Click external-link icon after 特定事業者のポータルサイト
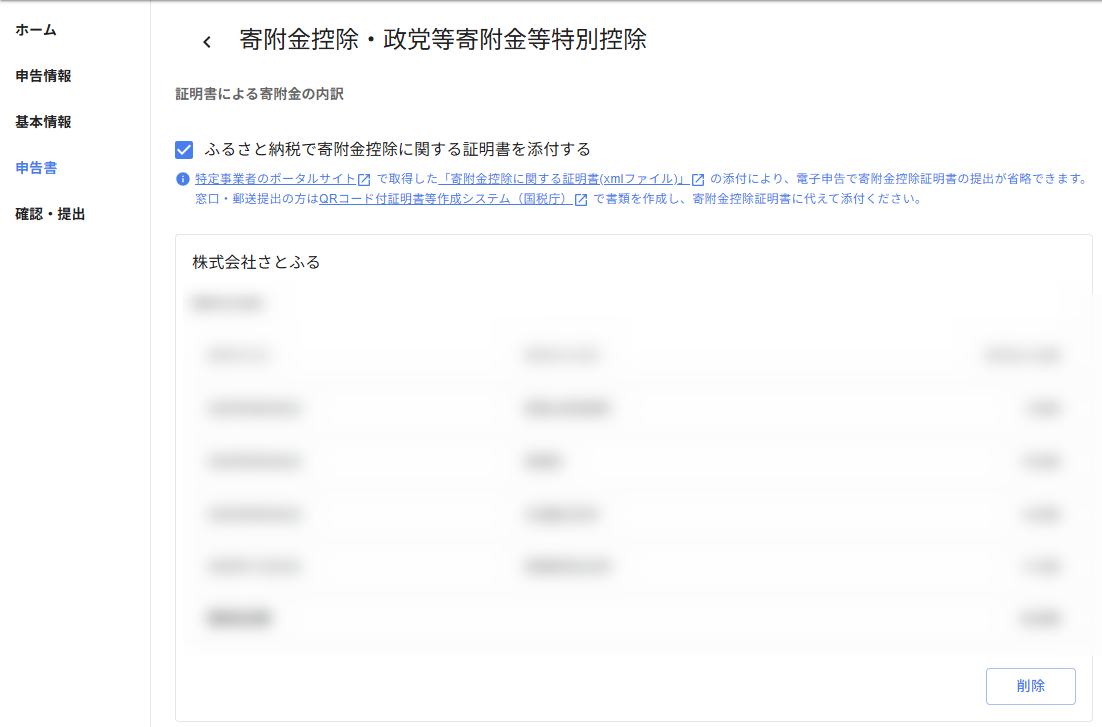 point(364,180)
